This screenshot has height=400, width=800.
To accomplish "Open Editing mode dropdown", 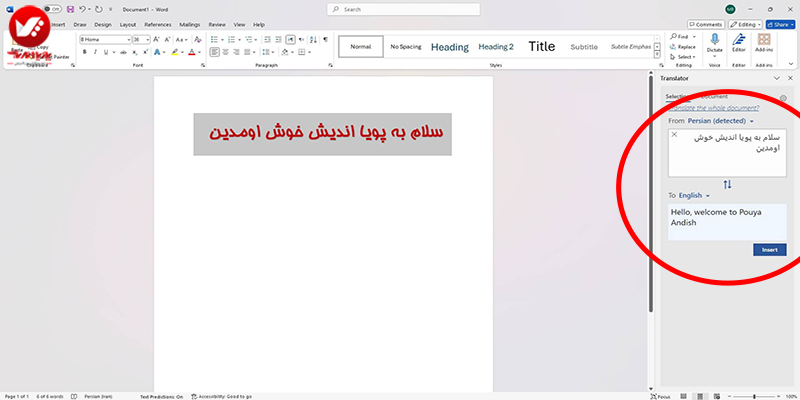I will (x=745, y=24).
